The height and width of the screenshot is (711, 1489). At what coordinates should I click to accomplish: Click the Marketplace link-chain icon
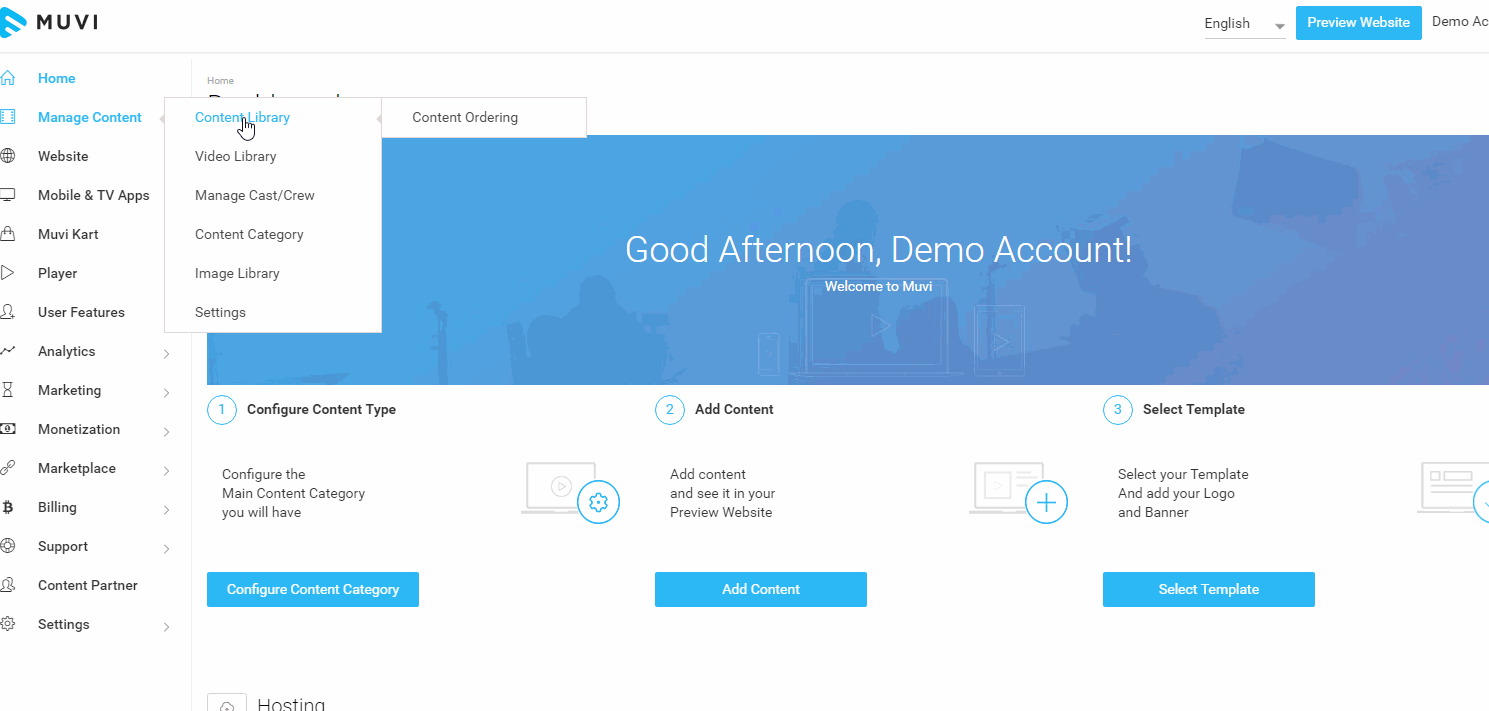8,468
